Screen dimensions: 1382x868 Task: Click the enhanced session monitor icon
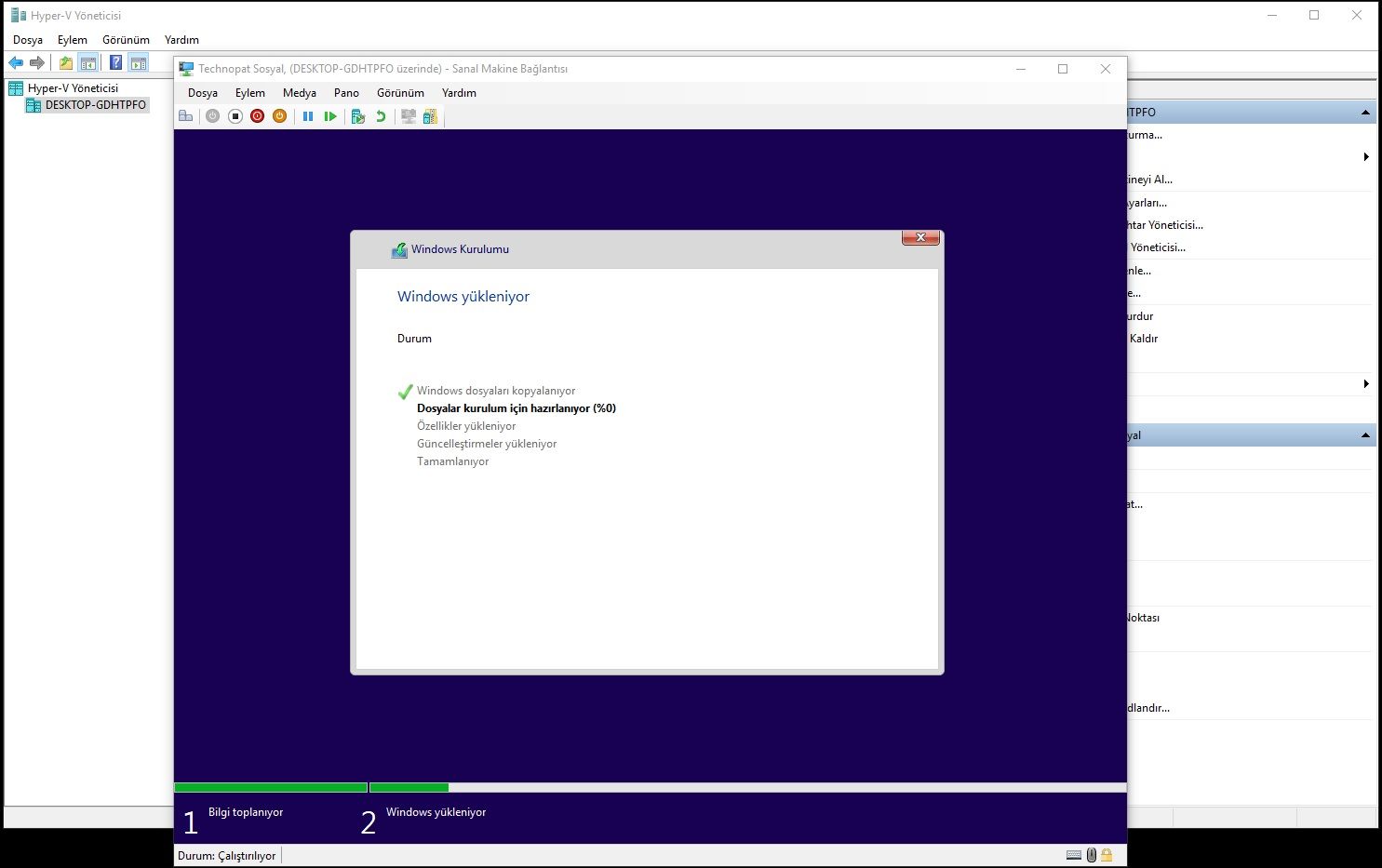pos(408,116)
